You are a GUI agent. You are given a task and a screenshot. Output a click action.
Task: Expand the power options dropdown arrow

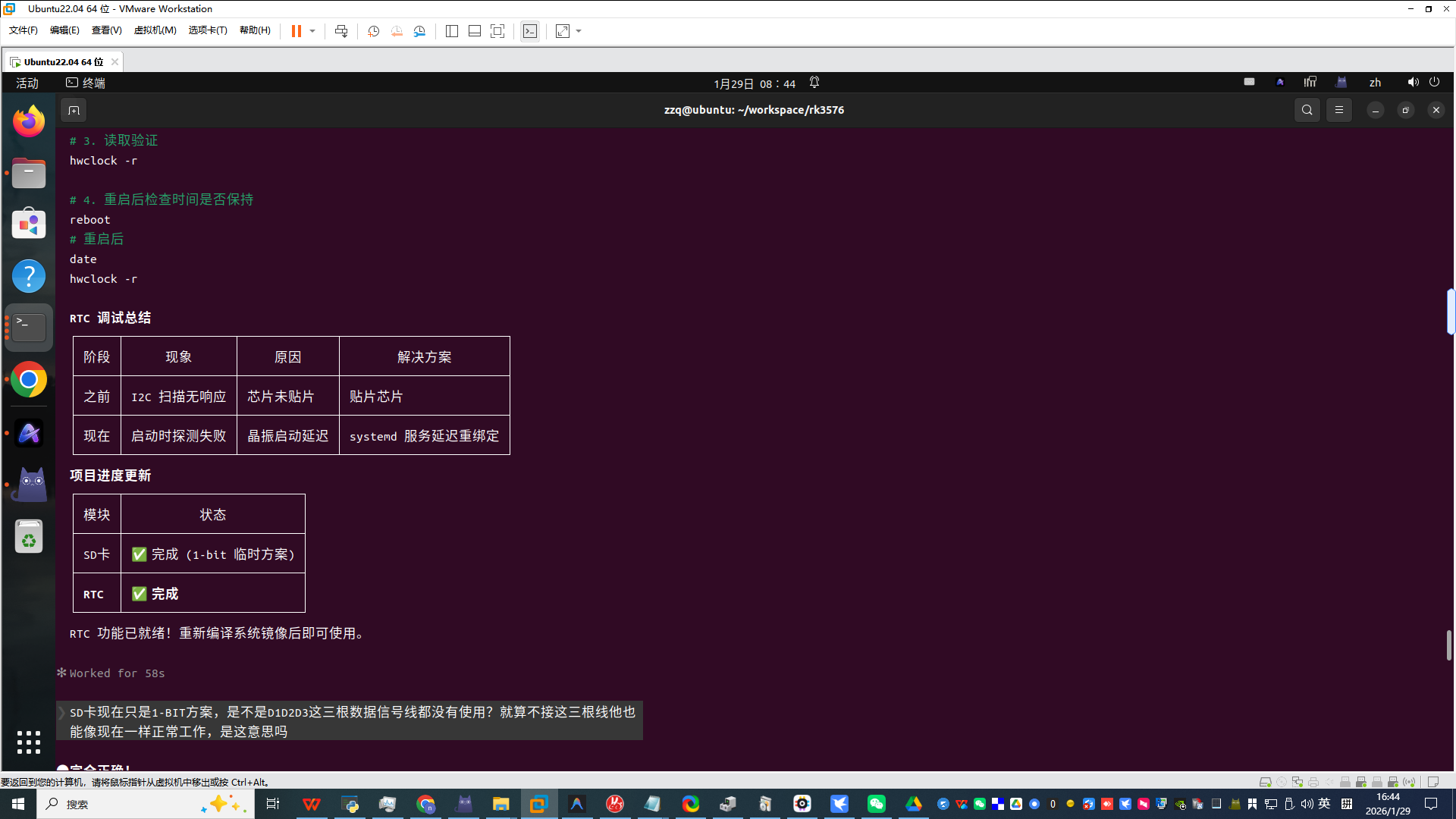(x=312, y=31)
